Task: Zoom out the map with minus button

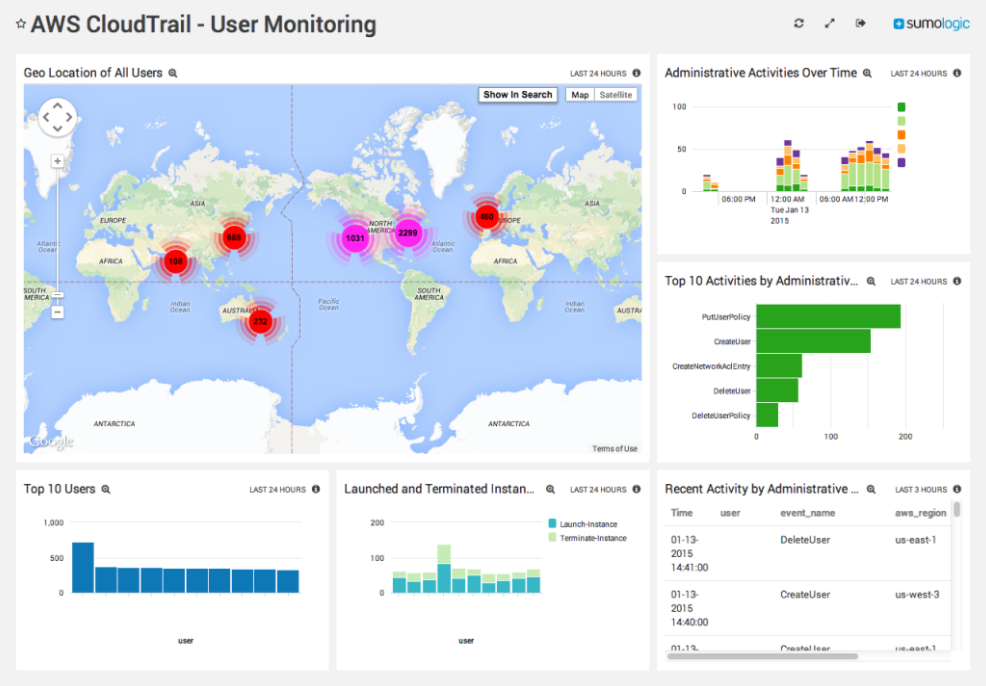Action: point(57,312)
